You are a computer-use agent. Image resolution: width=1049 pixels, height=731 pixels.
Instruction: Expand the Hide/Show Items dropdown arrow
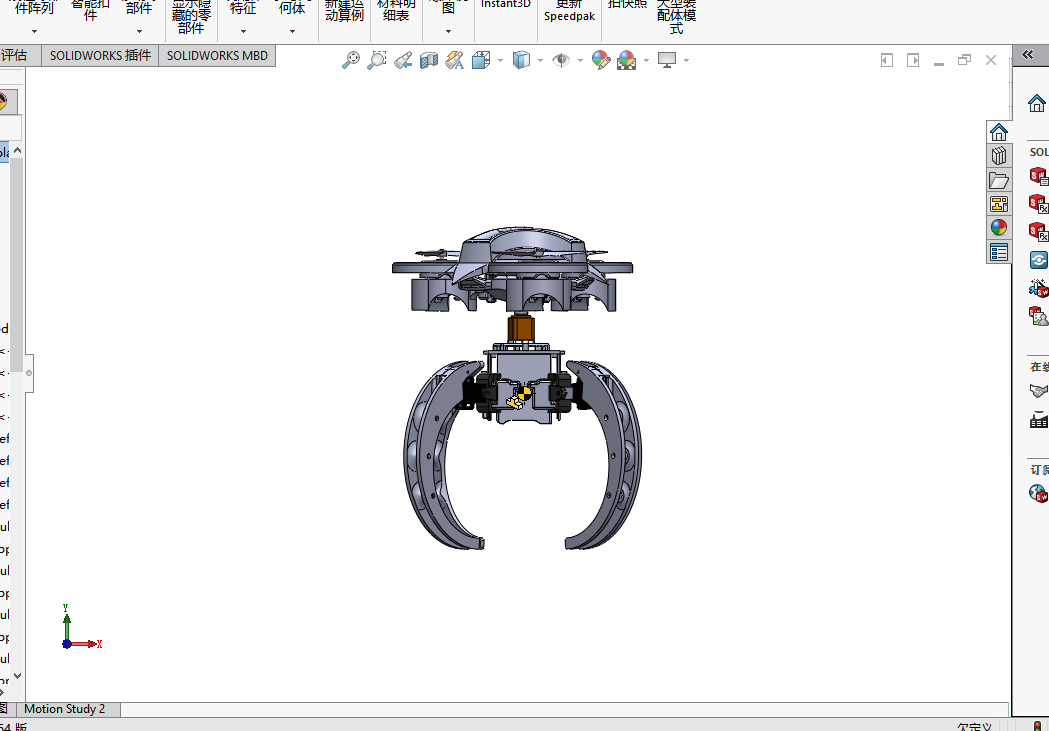(580, 61)
